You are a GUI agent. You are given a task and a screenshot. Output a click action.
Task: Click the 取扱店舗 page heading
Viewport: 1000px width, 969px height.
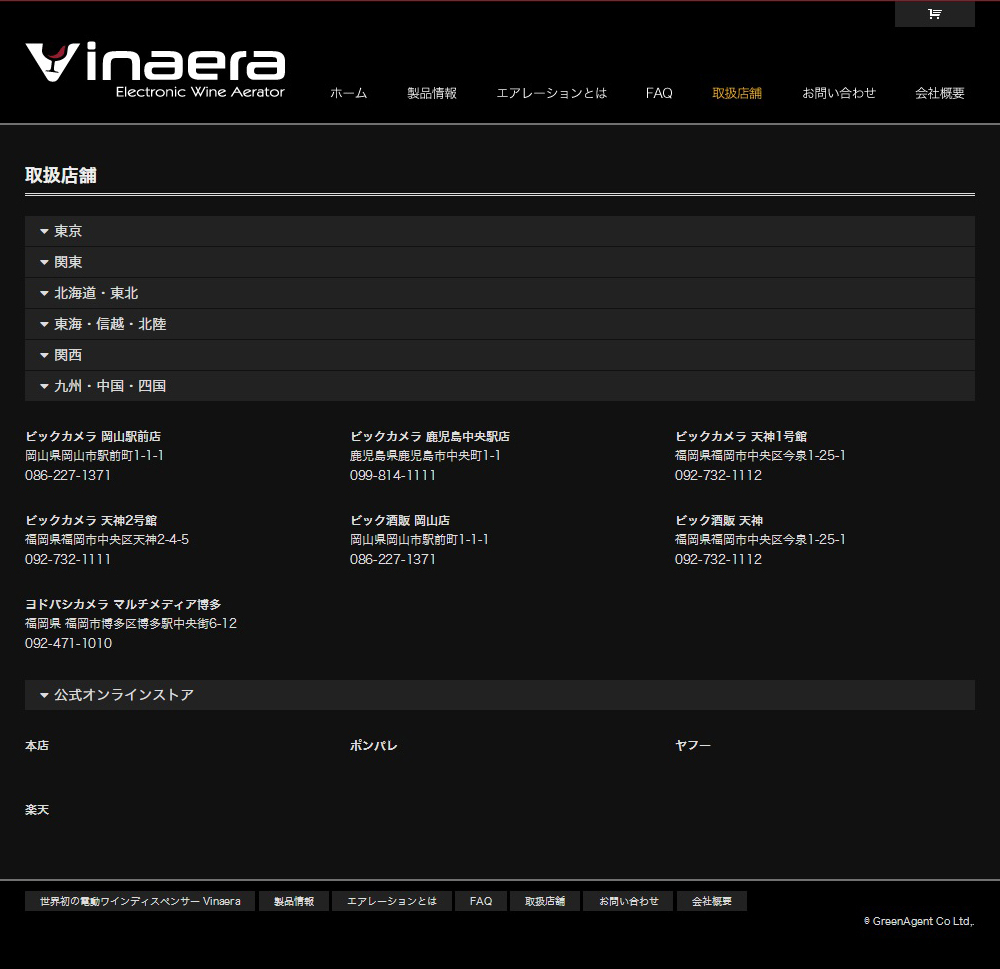61,175
